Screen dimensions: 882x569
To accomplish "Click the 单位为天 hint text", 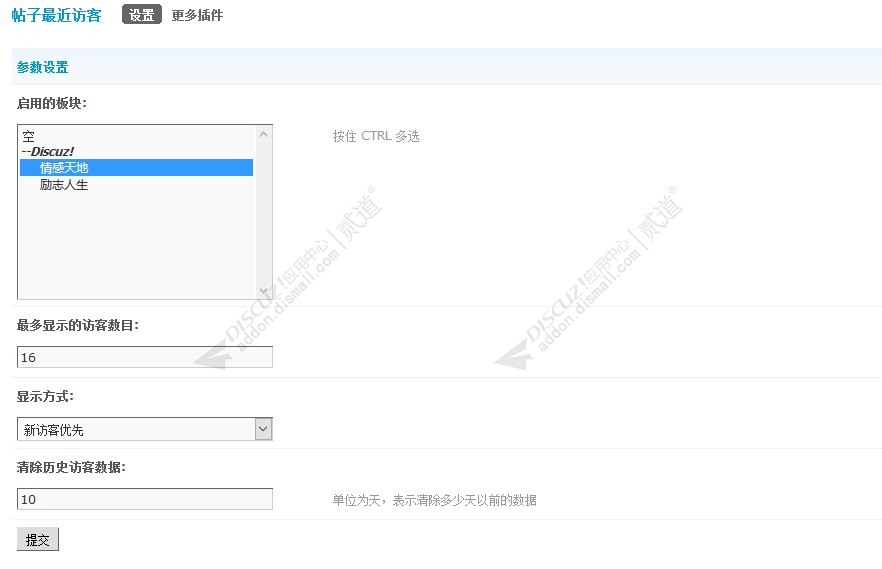I will tap(434, 500).
